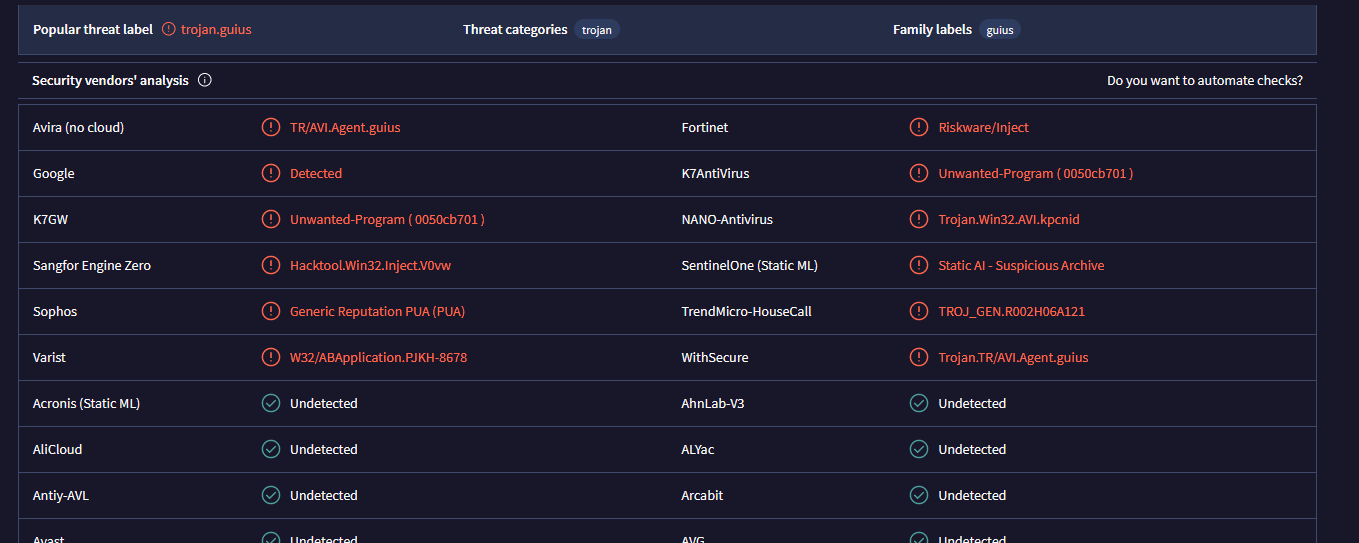Click the 'Avira (no cloud)' vendor name
This screenshot has width=1359, height=543.
click(78, 127)
